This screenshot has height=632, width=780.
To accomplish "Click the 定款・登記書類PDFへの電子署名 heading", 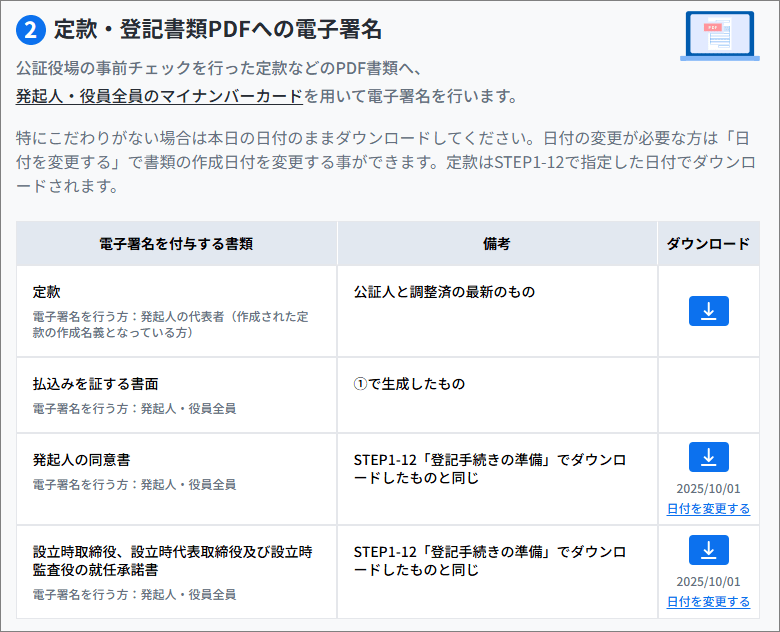I will point(218,30).
